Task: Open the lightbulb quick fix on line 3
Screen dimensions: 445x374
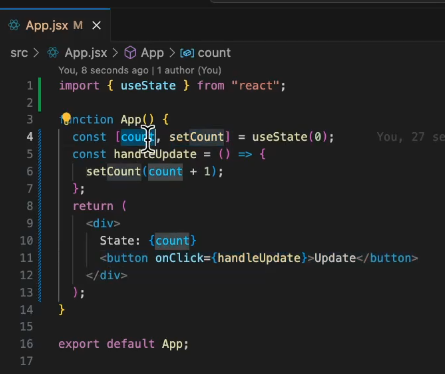Action: (x=66, y=118)
